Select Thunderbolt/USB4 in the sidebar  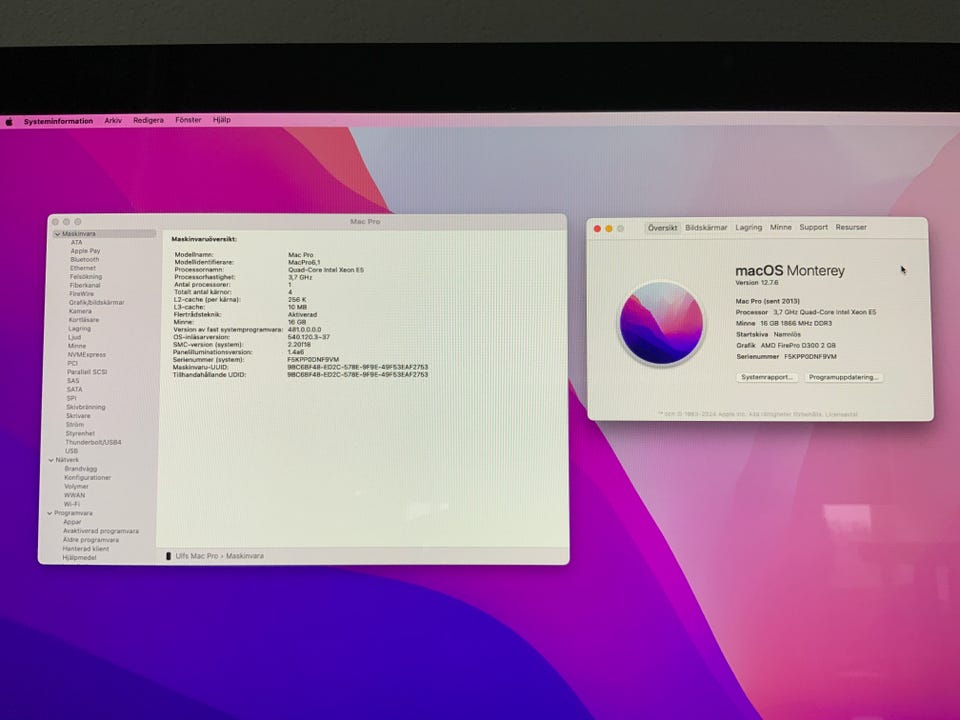click(x=93, y=442)
